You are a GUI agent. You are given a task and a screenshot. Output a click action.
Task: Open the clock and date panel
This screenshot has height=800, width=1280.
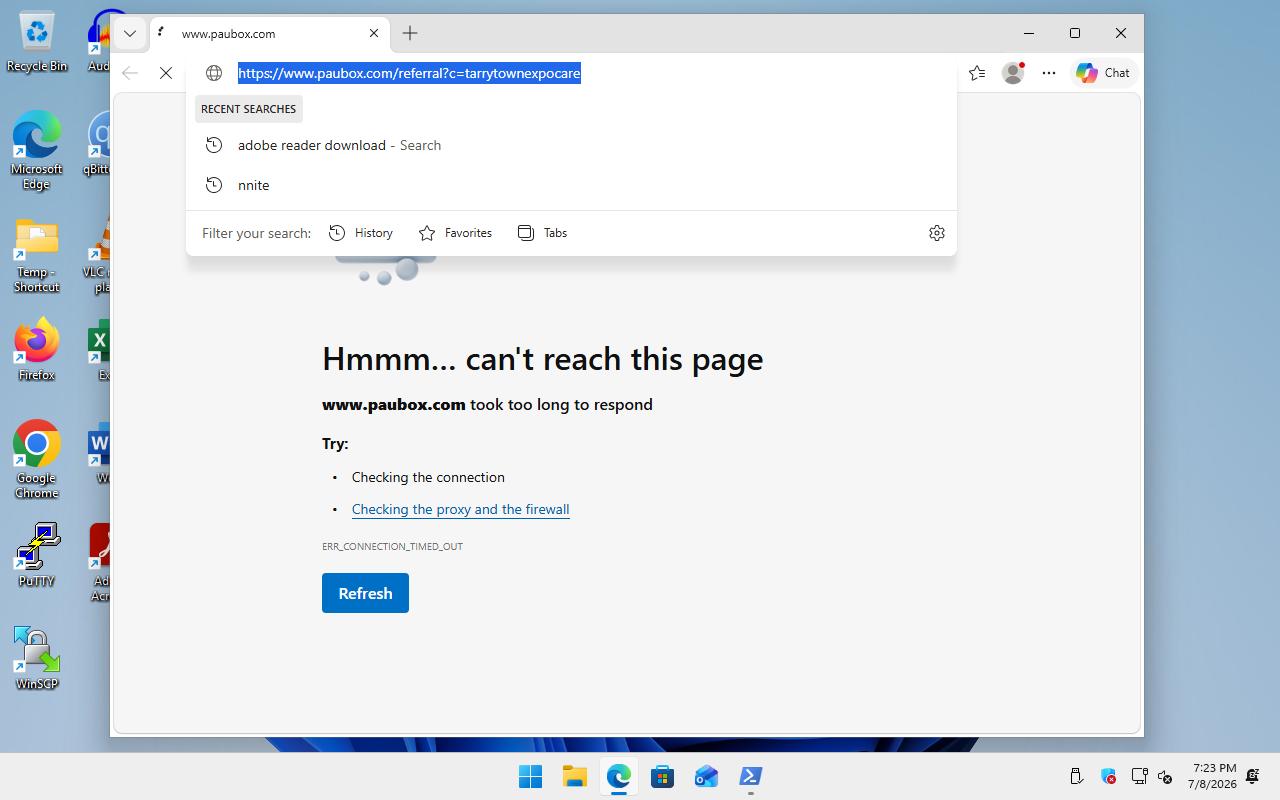pyautogui.click(x=1212, y=776)
